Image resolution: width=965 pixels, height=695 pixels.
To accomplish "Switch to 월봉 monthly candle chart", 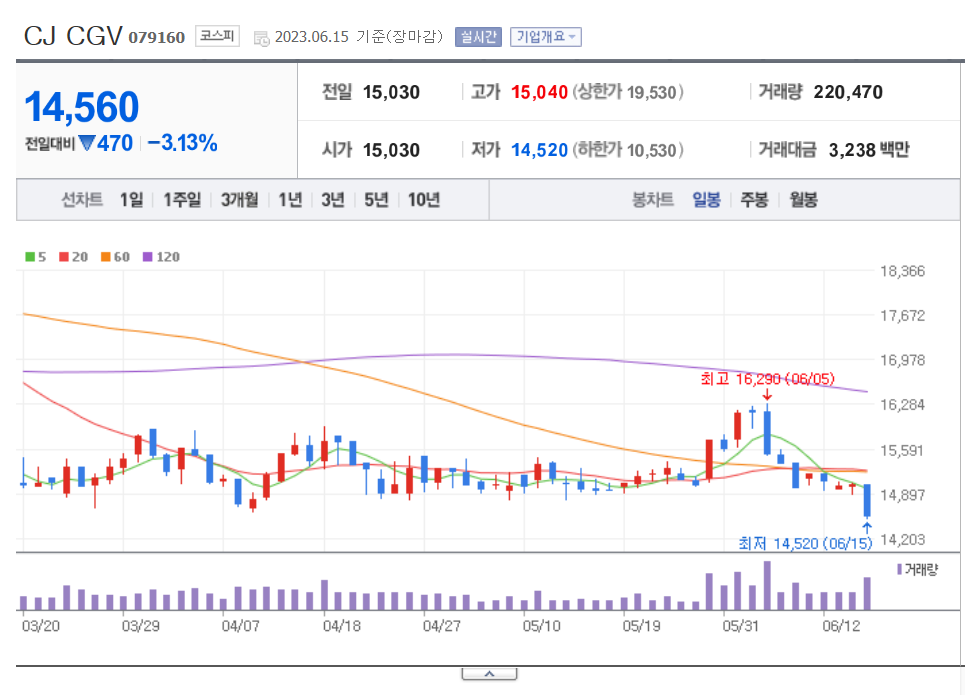I will [x=803, y=200].
